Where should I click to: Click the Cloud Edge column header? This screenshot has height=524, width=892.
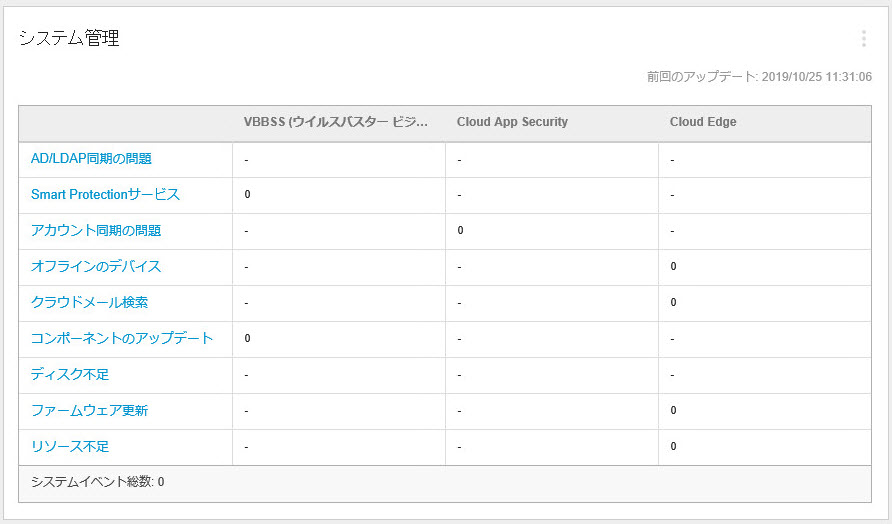pyautogui.click(x=703, y=122)
